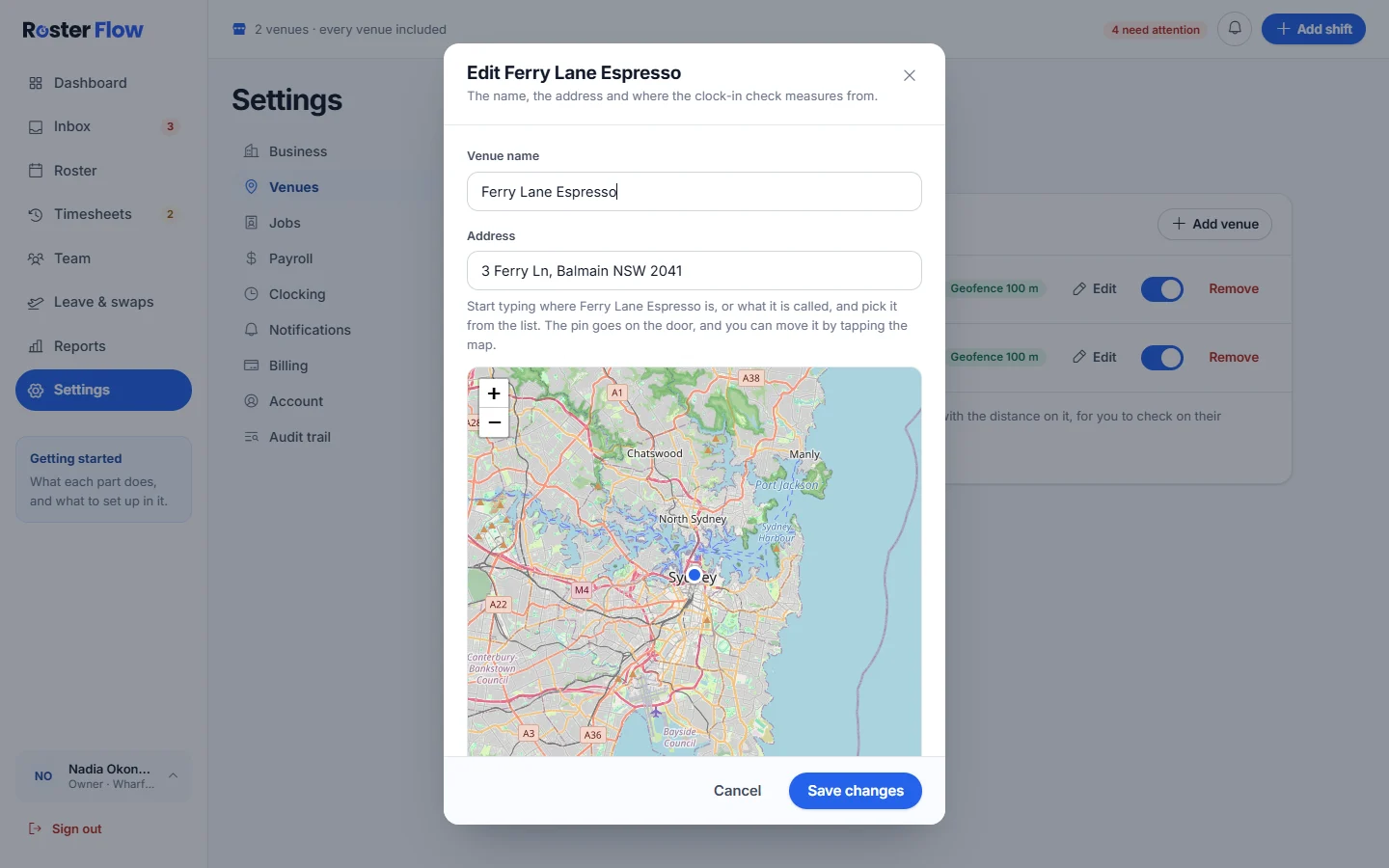The height and width of the screenshot is (868, 1389).
Task: Click the Dashboard icon in the sidebar
Action: (36, 83)
